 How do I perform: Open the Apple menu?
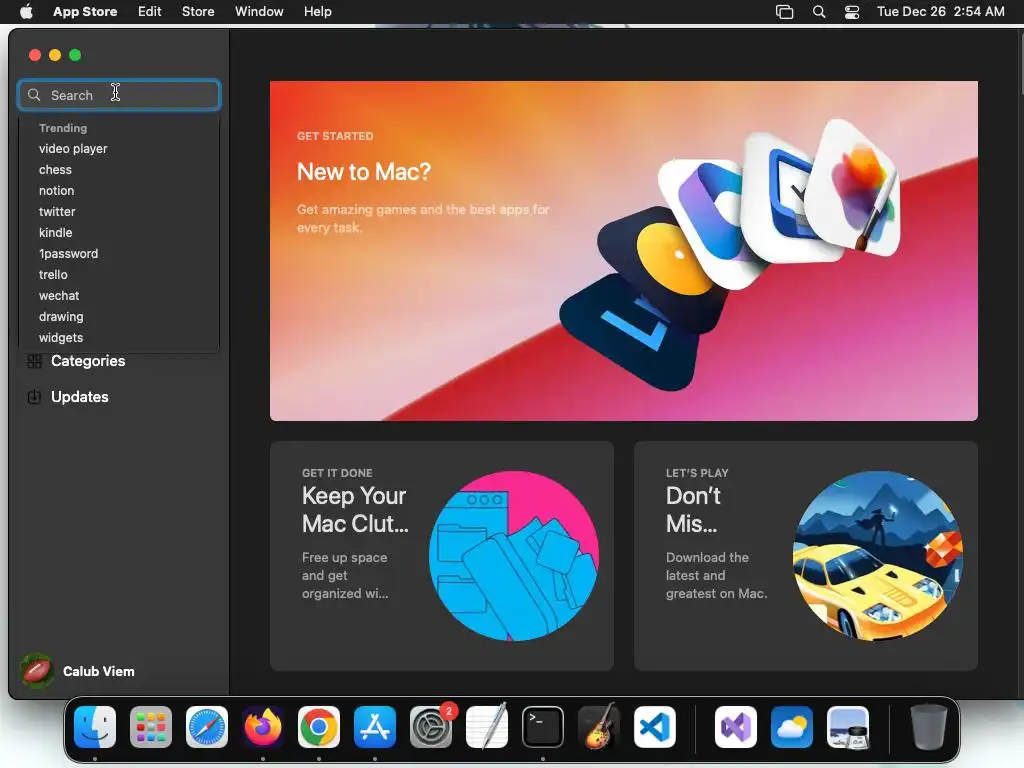pyautogui.click(x=26, y=11)
